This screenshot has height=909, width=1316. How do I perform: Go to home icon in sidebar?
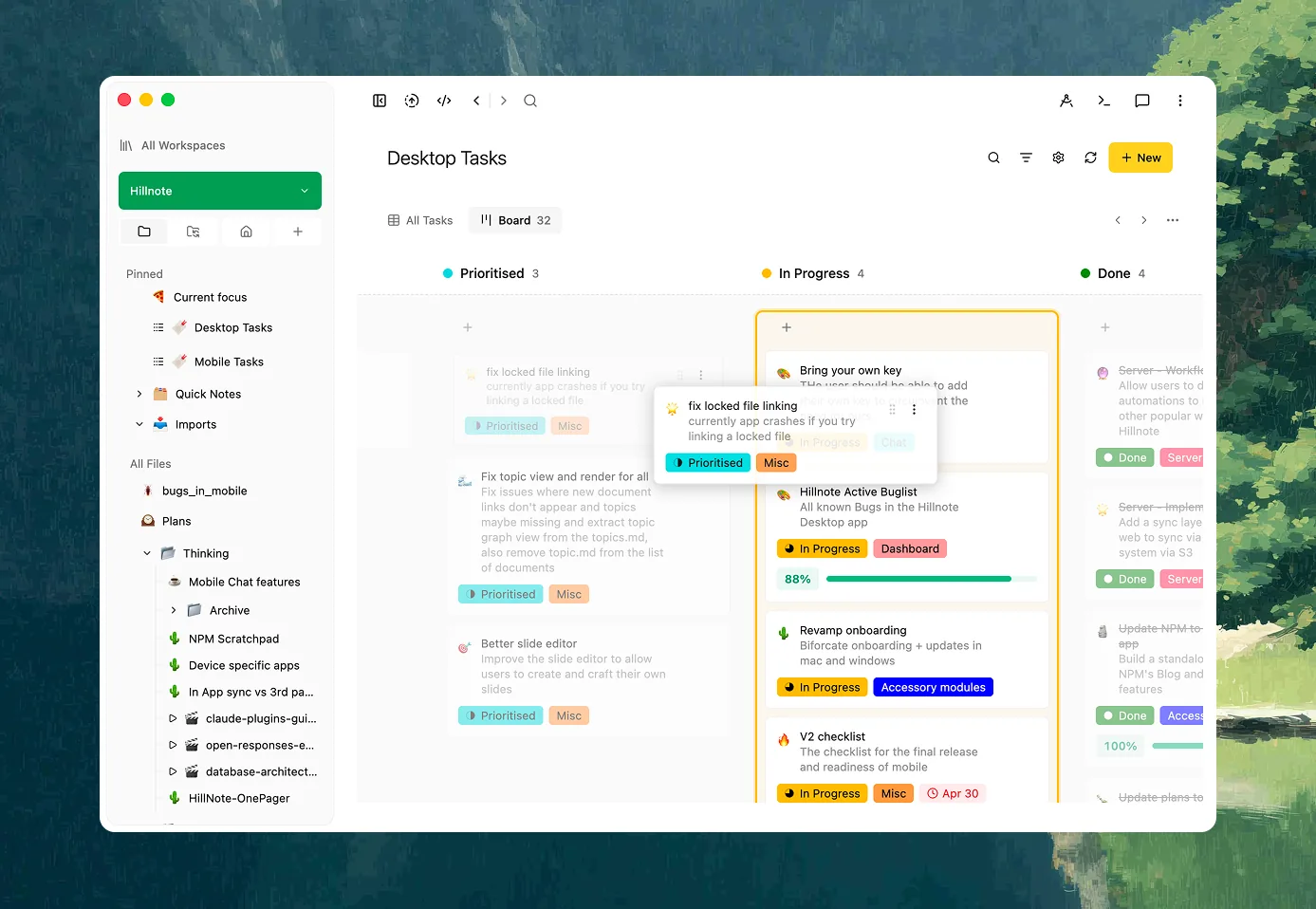246,232
